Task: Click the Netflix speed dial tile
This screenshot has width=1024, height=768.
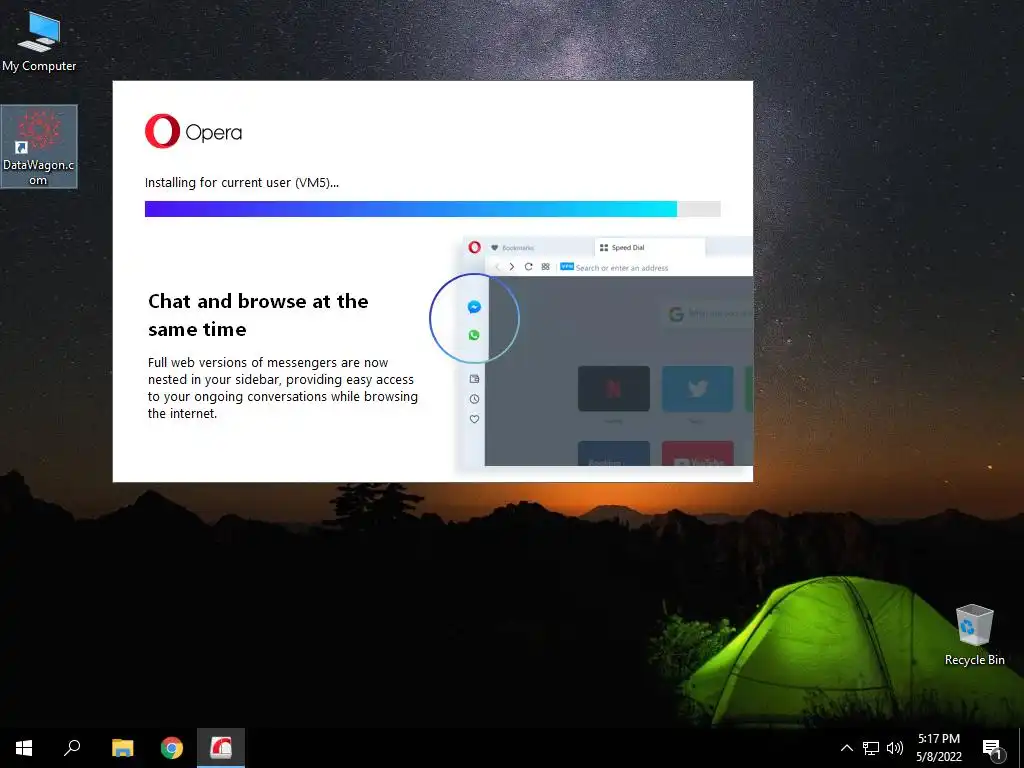Action: (614, 389)
